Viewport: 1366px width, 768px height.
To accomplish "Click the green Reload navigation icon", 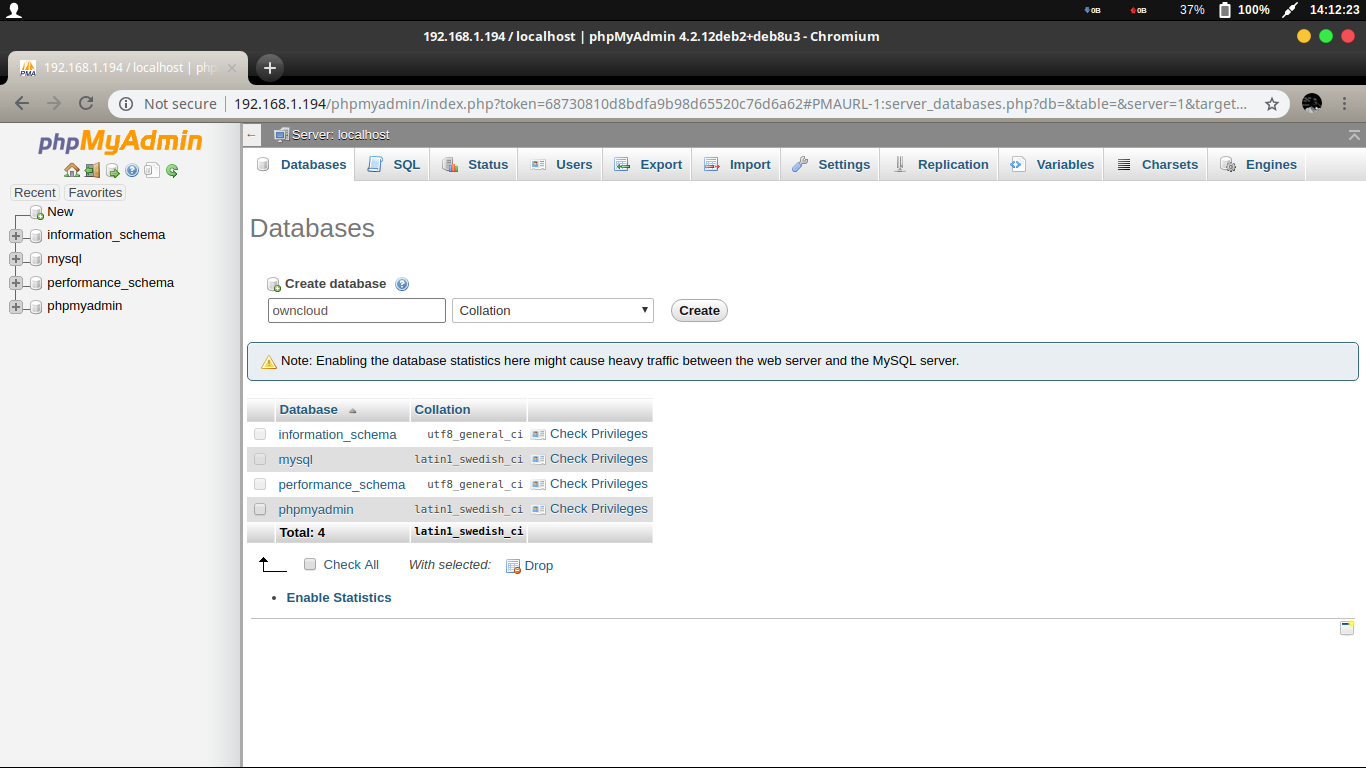I will (x=172, y=170).
